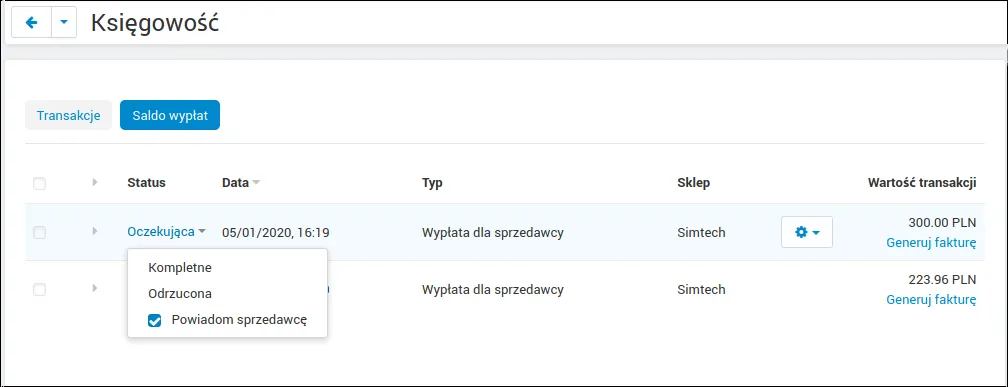
Task: Click Simtech in the 223.96 PLN row
Action: pyautogui.click(x=701, y=289)
